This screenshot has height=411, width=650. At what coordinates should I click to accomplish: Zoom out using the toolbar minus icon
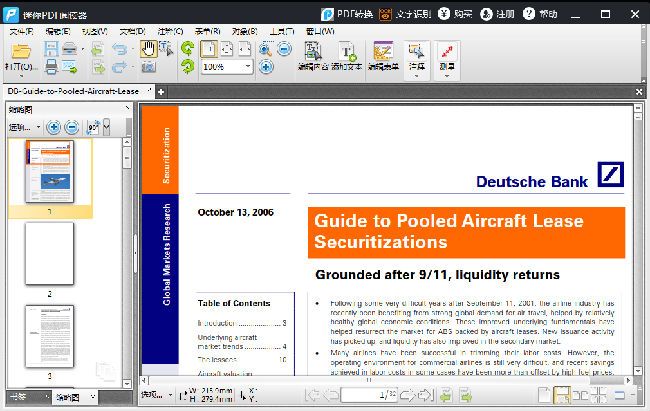point(284,49)
